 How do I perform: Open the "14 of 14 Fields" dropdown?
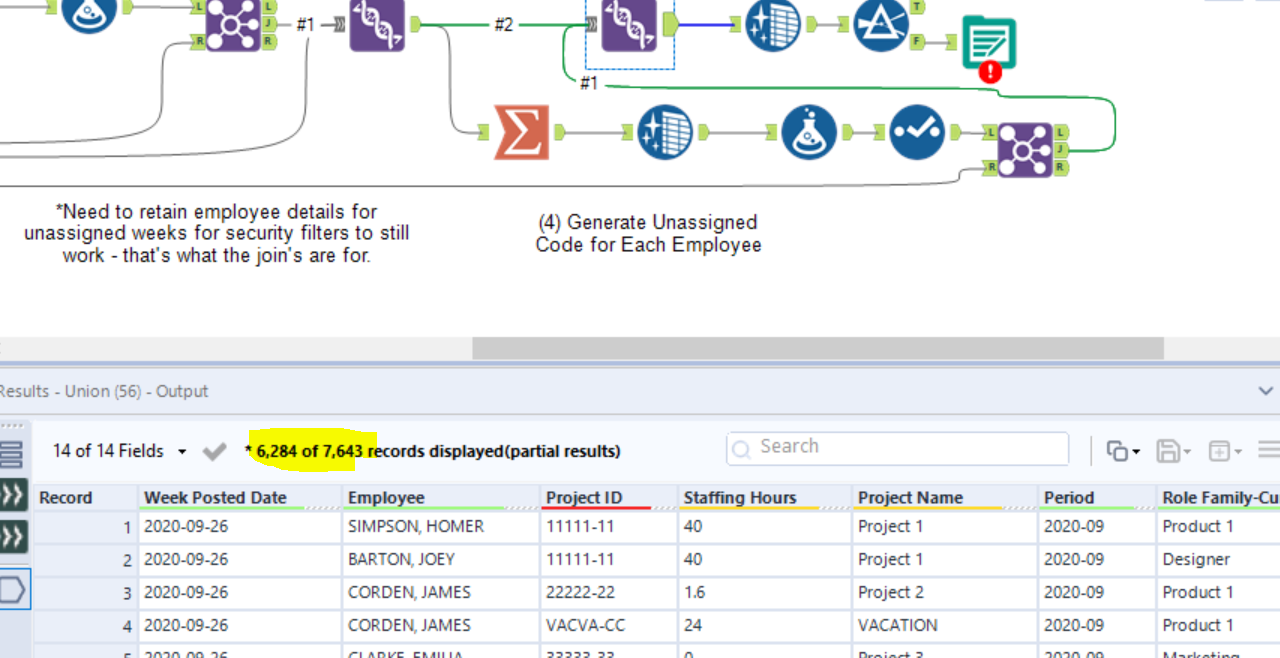click(117, 451)
